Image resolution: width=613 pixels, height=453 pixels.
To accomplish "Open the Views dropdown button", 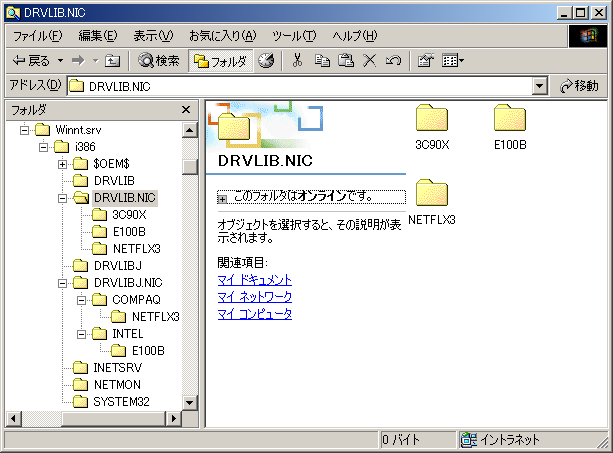I will click(453, 61).
